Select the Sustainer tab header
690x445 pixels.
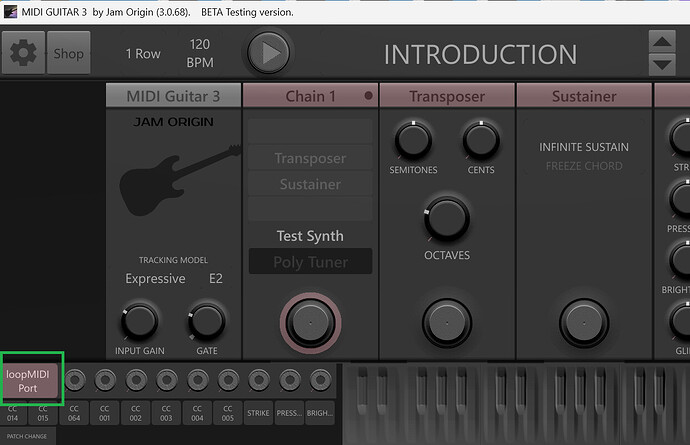click(x=584, y=96)
